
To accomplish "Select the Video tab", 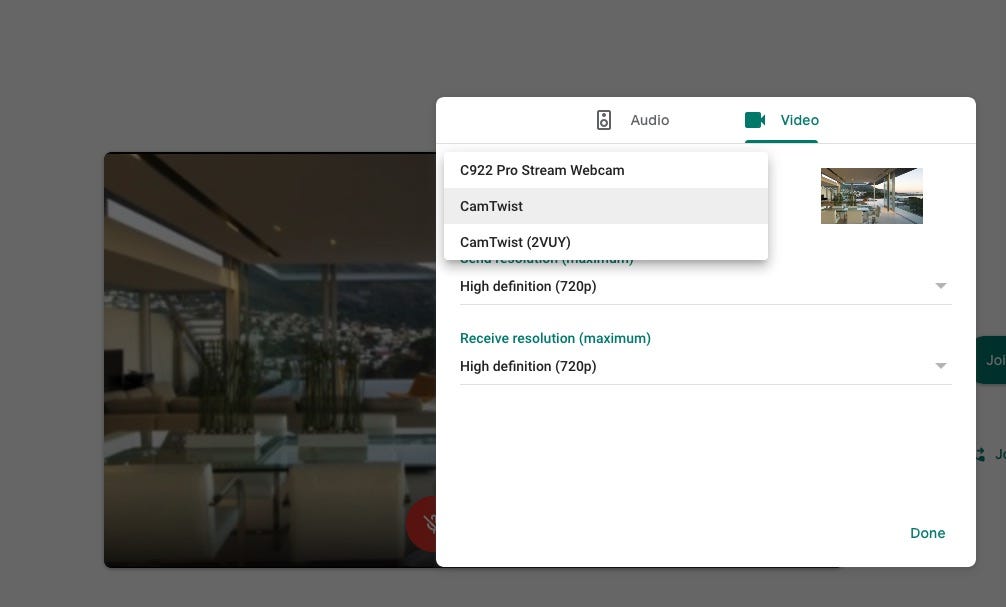I will 781,120.
